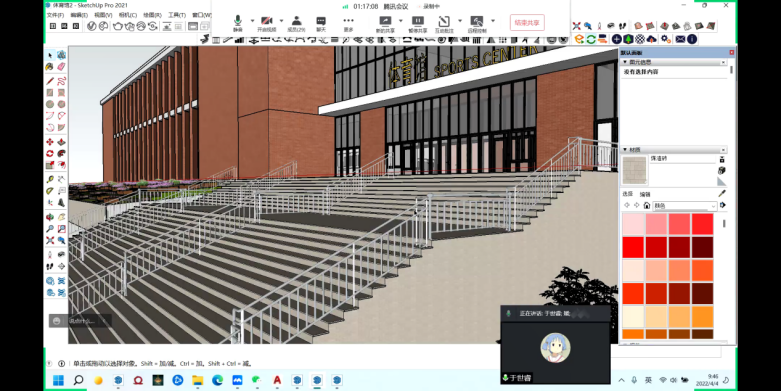Image resolution: width=781 pixels, height=391 pixels.
Task: Turn on video camera in meeting bar
Action: 266,23
